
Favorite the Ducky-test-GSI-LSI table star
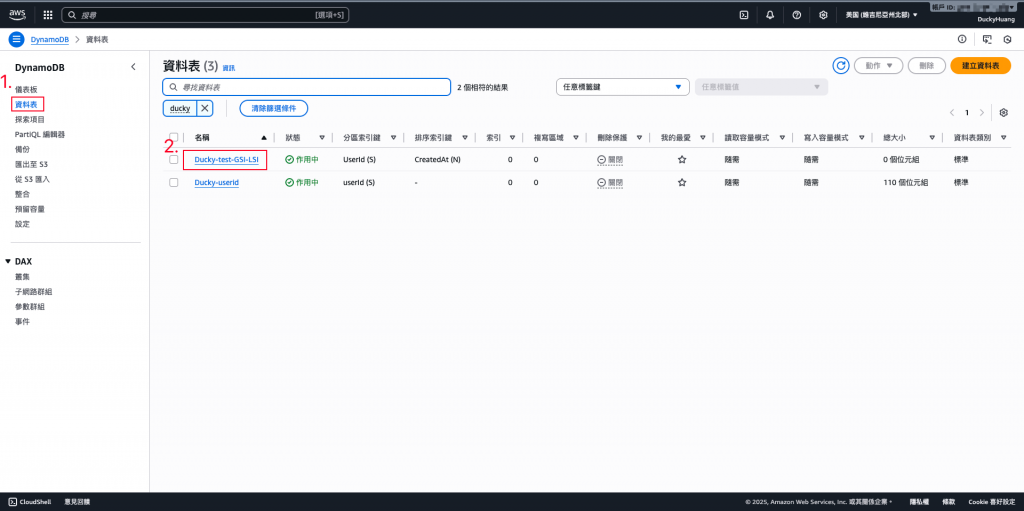[x=682, y=159]
